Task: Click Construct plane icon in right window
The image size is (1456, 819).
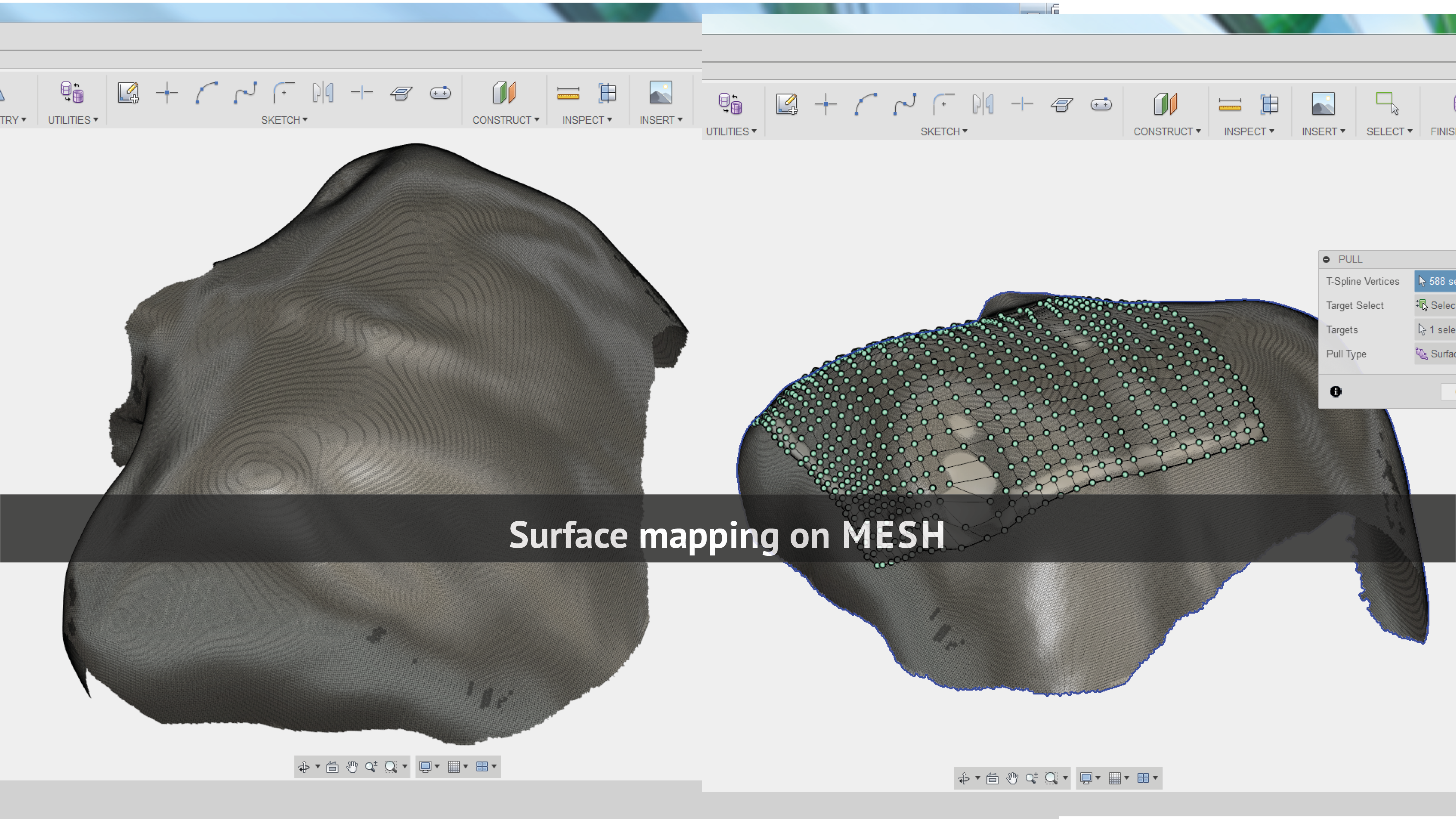Action: 1166,103
